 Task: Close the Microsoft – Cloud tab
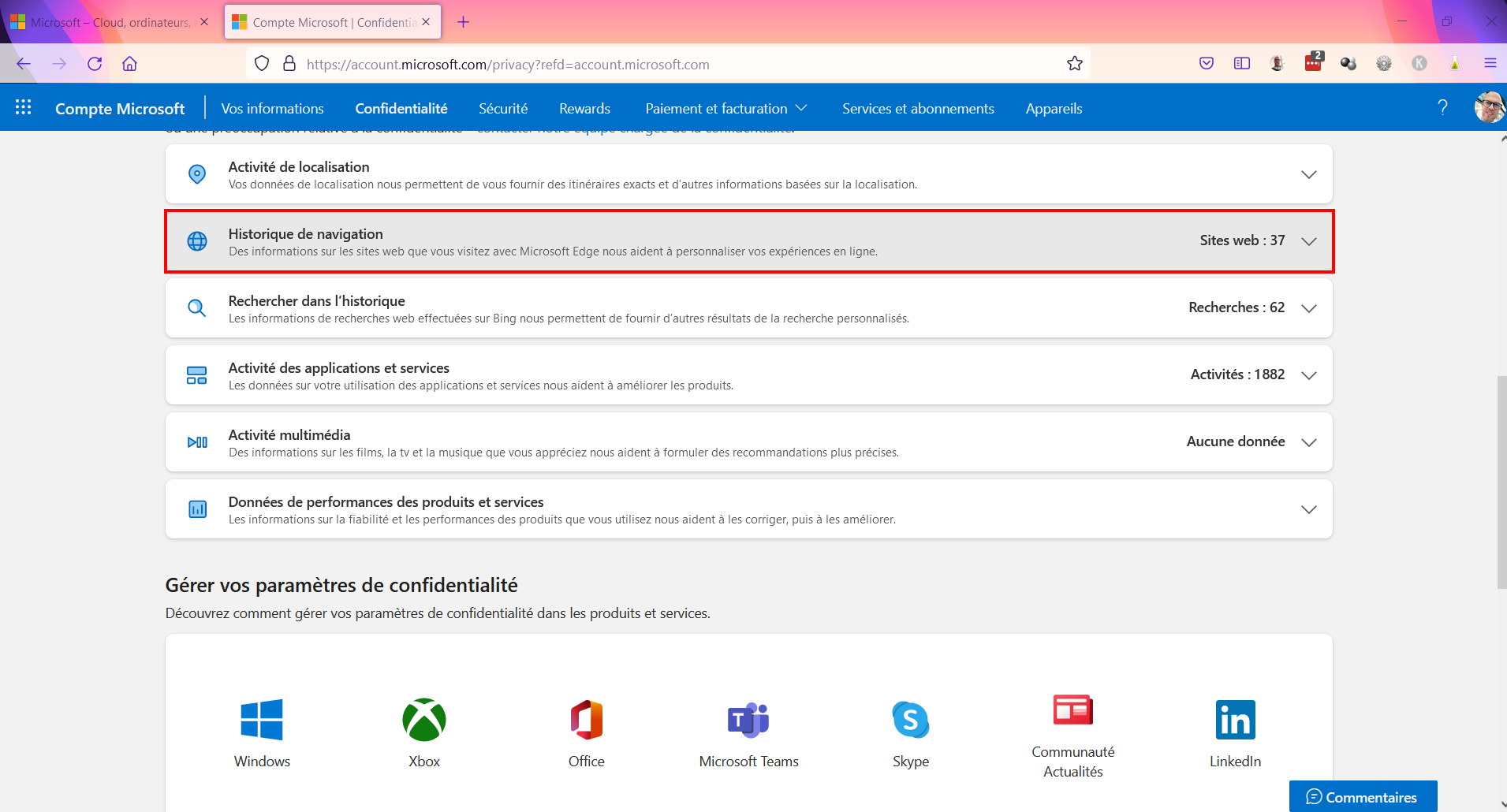click(x=204, y=22)
